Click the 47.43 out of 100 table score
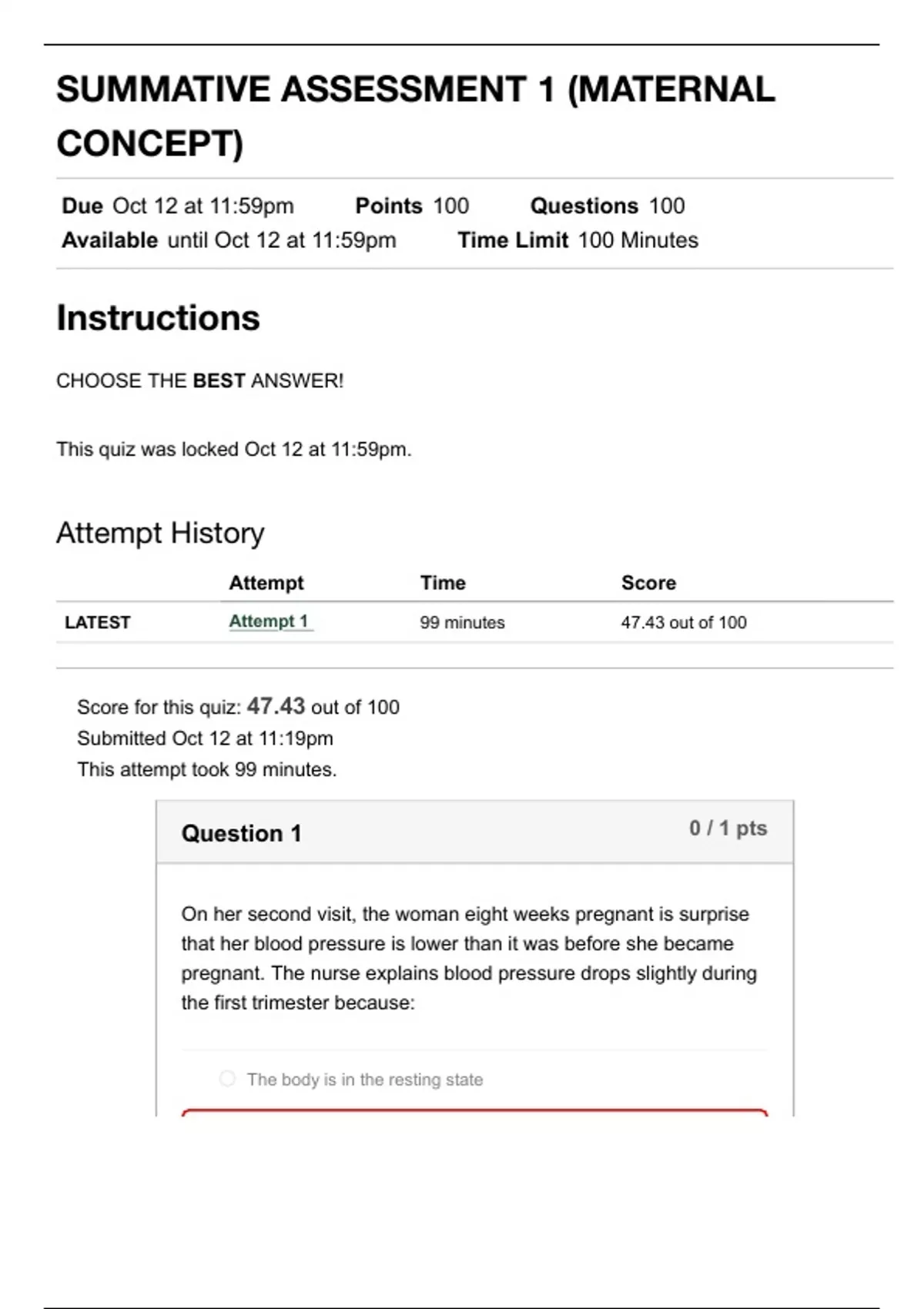This screenshot has width=924, height=1309. (684, 622)
